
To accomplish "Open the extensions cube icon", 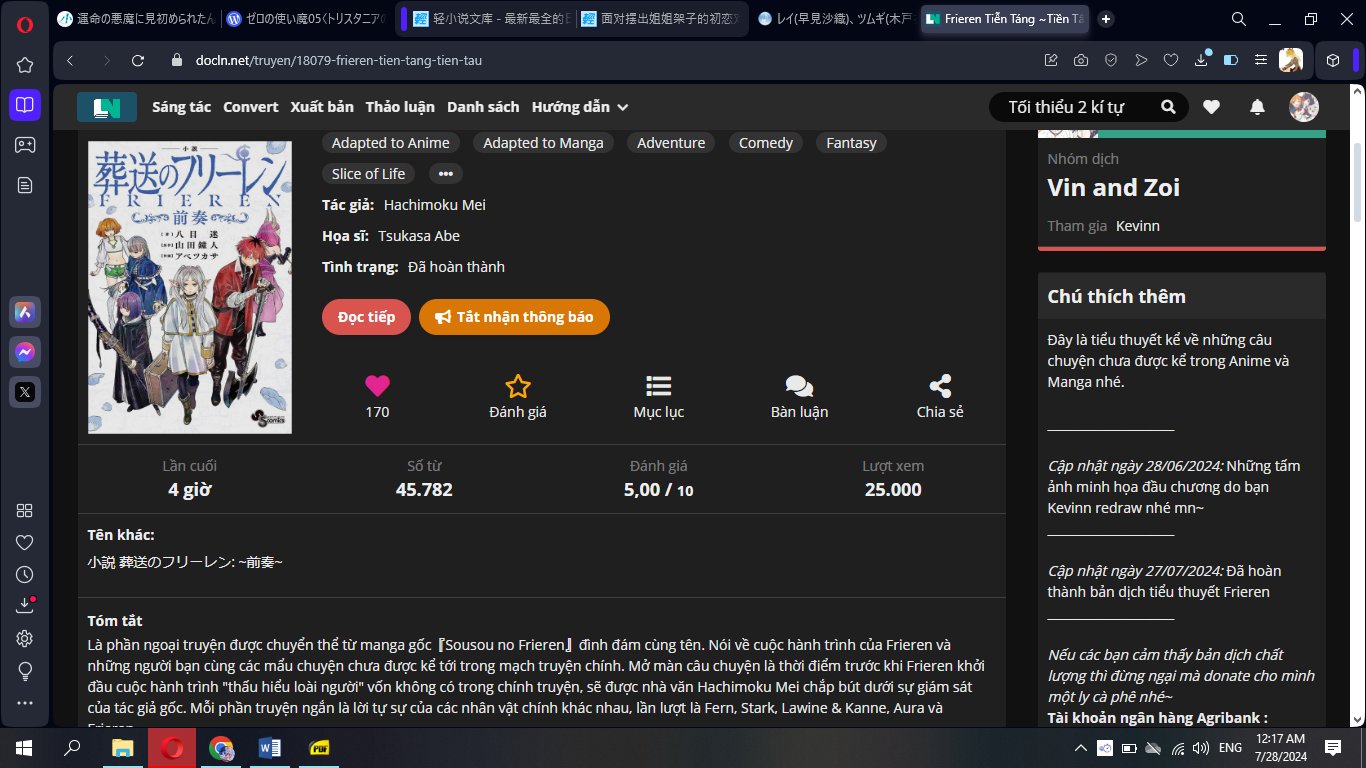I will (x=1333, y=60).
